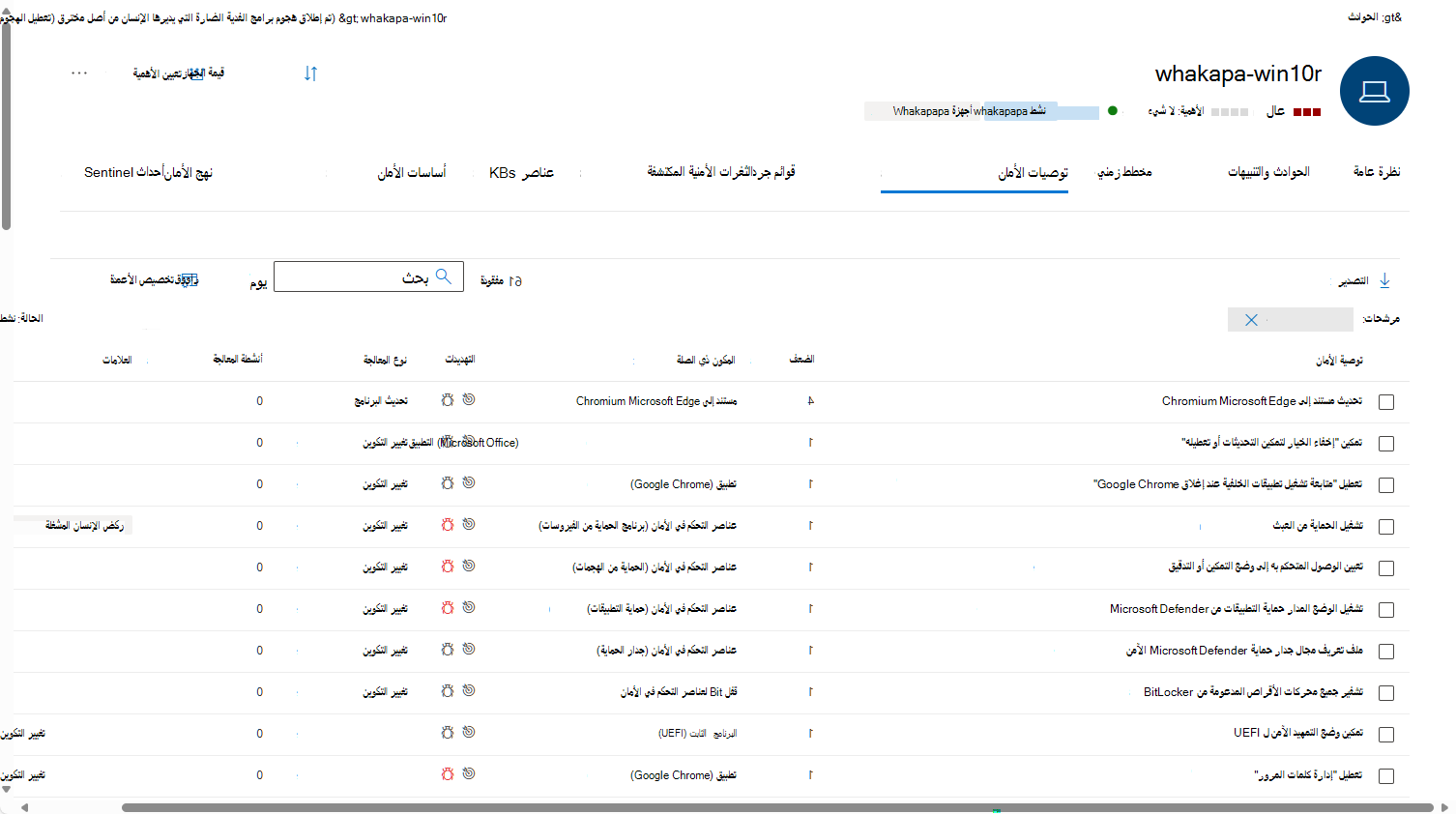This screenshot has width=1456, height=814.
Task: Click target threat icon in tamper protection row
Action: click(x=469, y=524)
